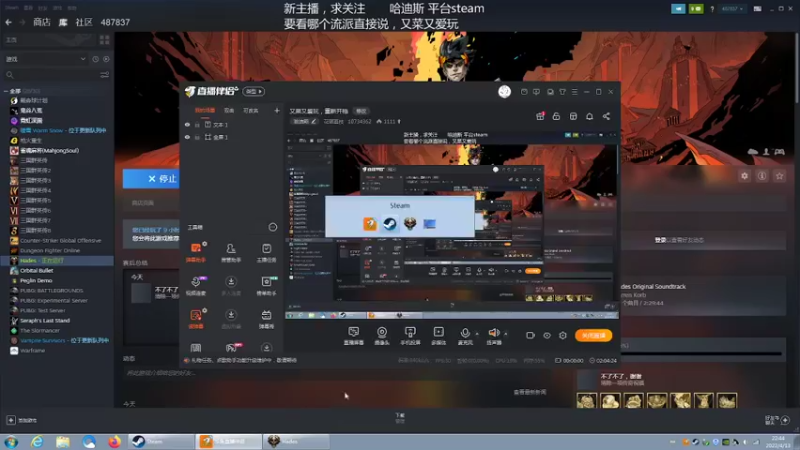
Task: Click the Steam library search field
Action: [x=51, y=75]
